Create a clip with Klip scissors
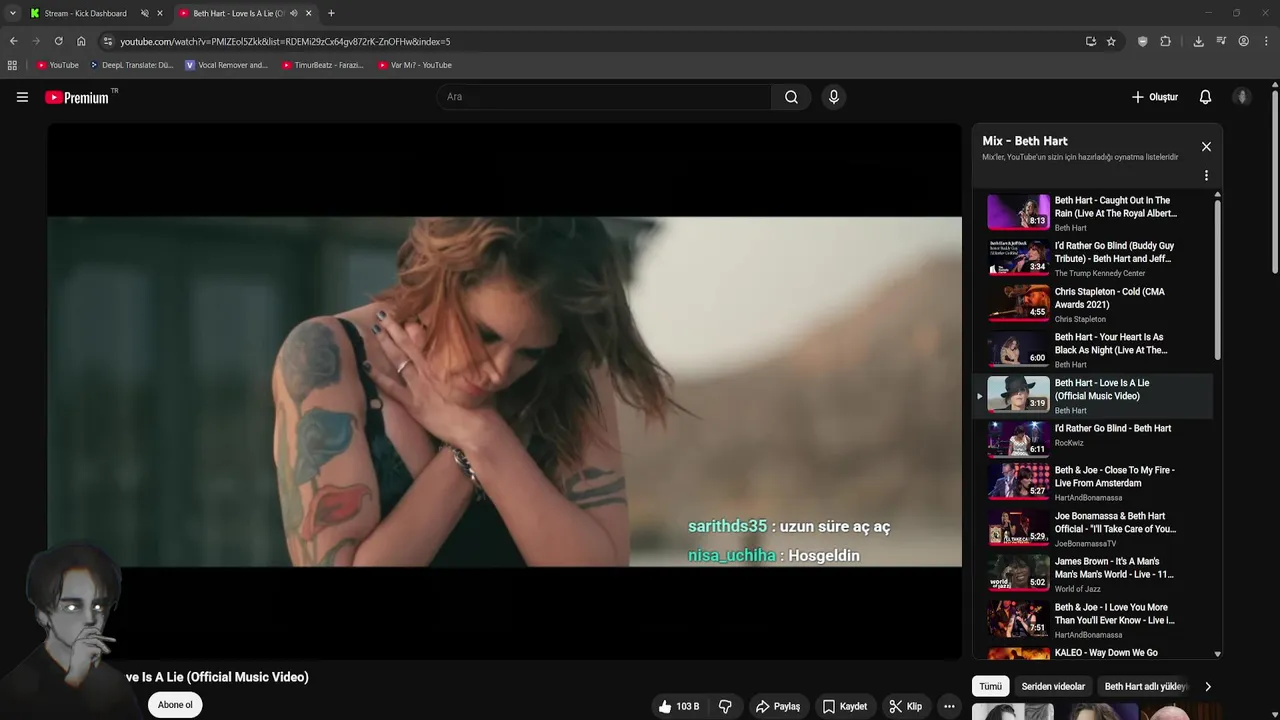This screenshot has width=1280, height=720. (905, 706)
